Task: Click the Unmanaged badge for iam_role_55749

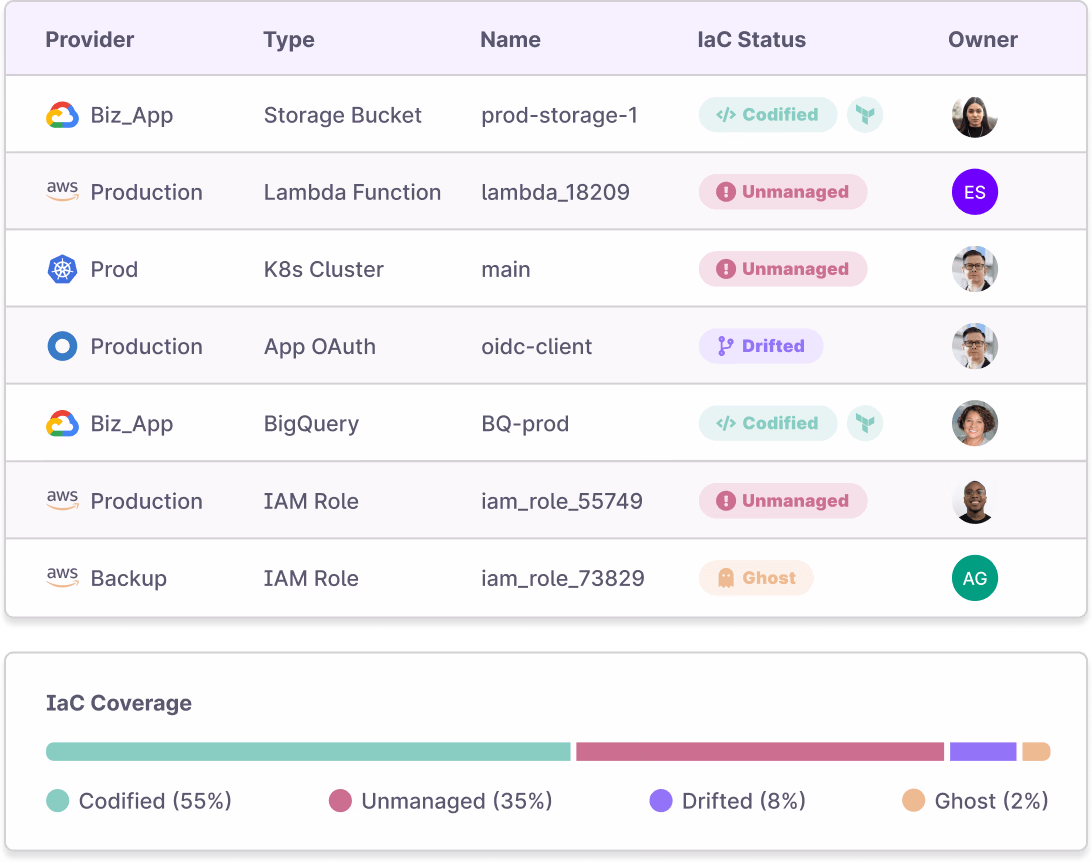Action: pos(783,501)
